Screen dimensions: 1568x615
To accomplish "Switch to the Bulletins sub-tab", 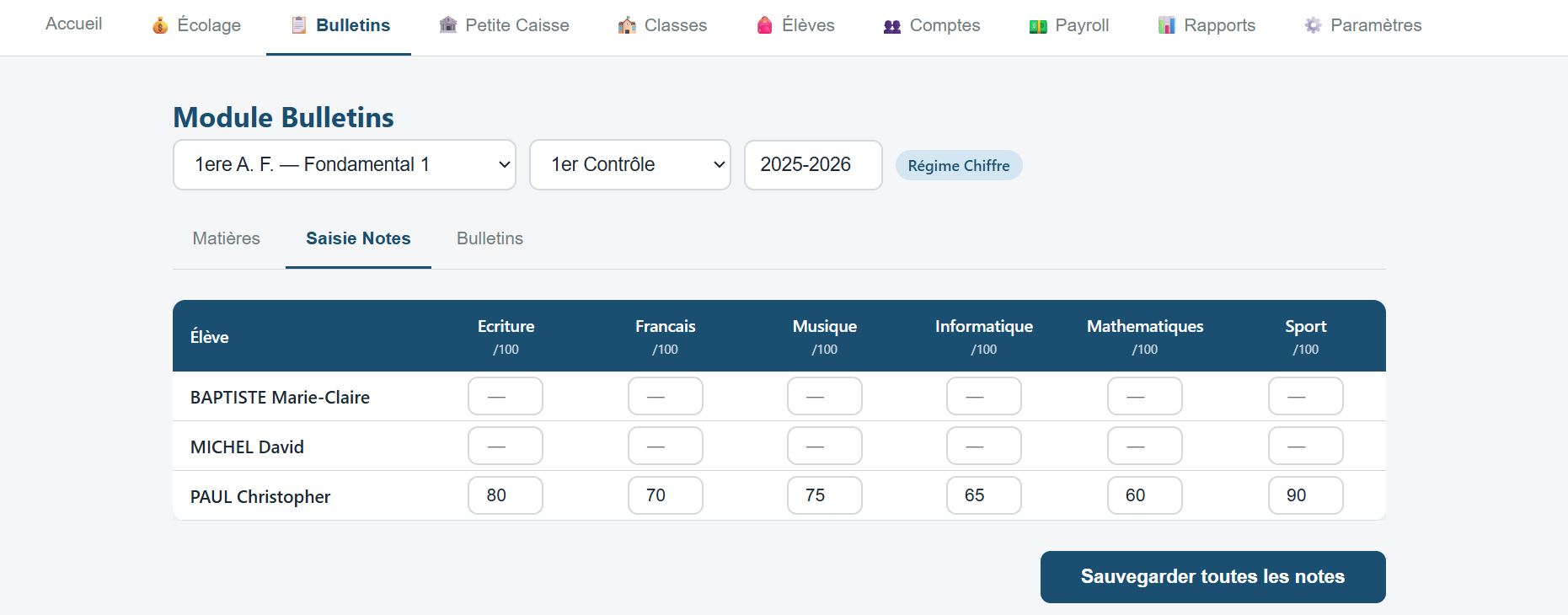I will (490, 238).
